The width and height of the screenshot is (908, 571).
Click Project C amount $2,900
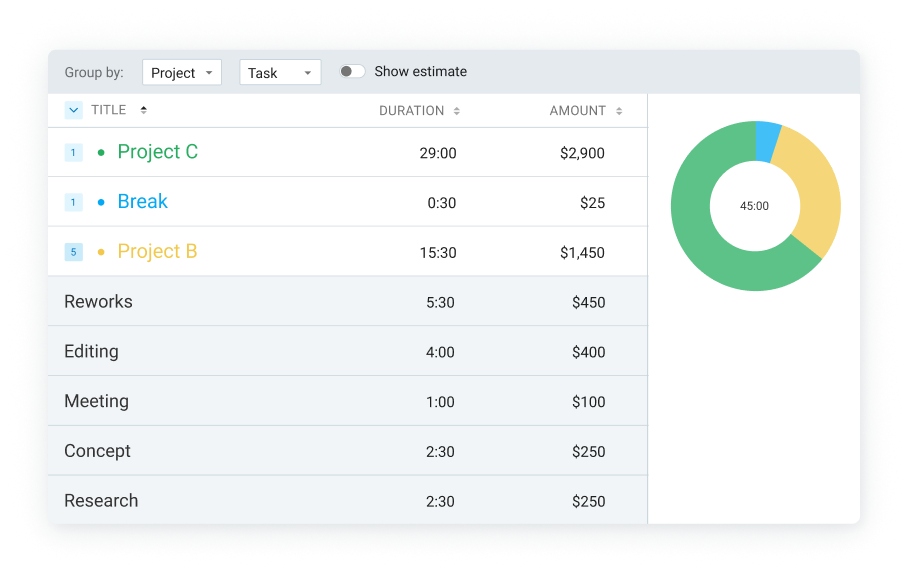coord(582,153)
